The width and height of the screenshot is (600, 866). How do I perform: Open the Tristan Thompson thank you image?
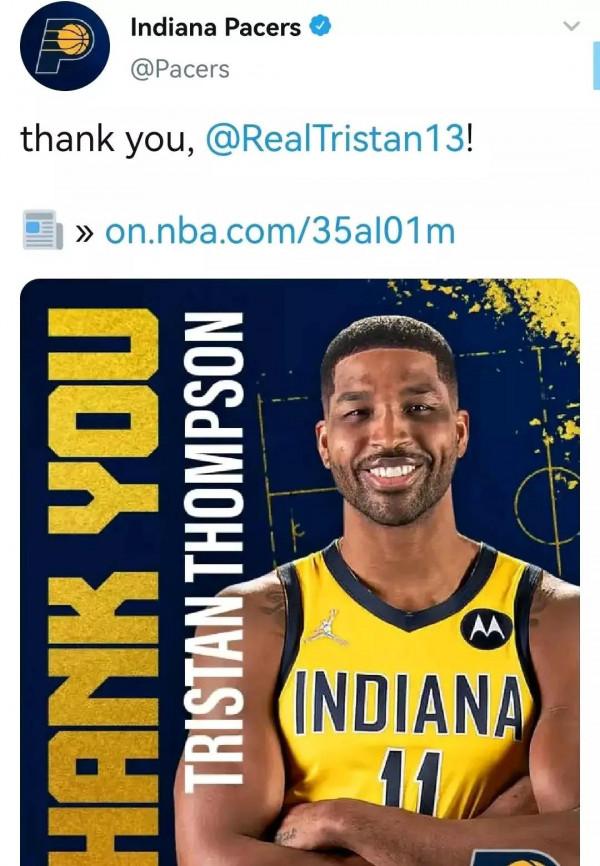(x=300, y=572)
